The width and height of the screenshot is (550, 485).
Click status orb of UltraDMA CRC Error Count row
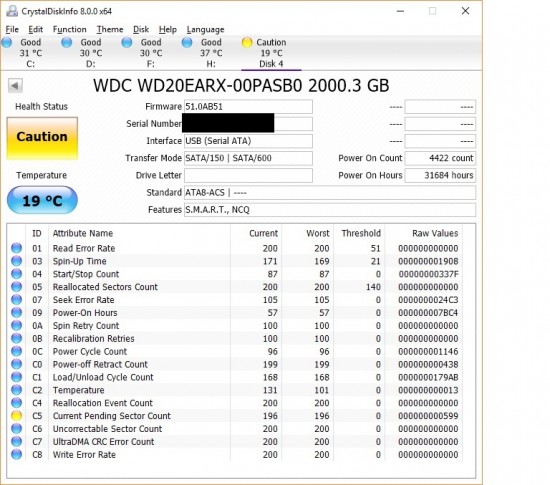click(x=16, y=441)
